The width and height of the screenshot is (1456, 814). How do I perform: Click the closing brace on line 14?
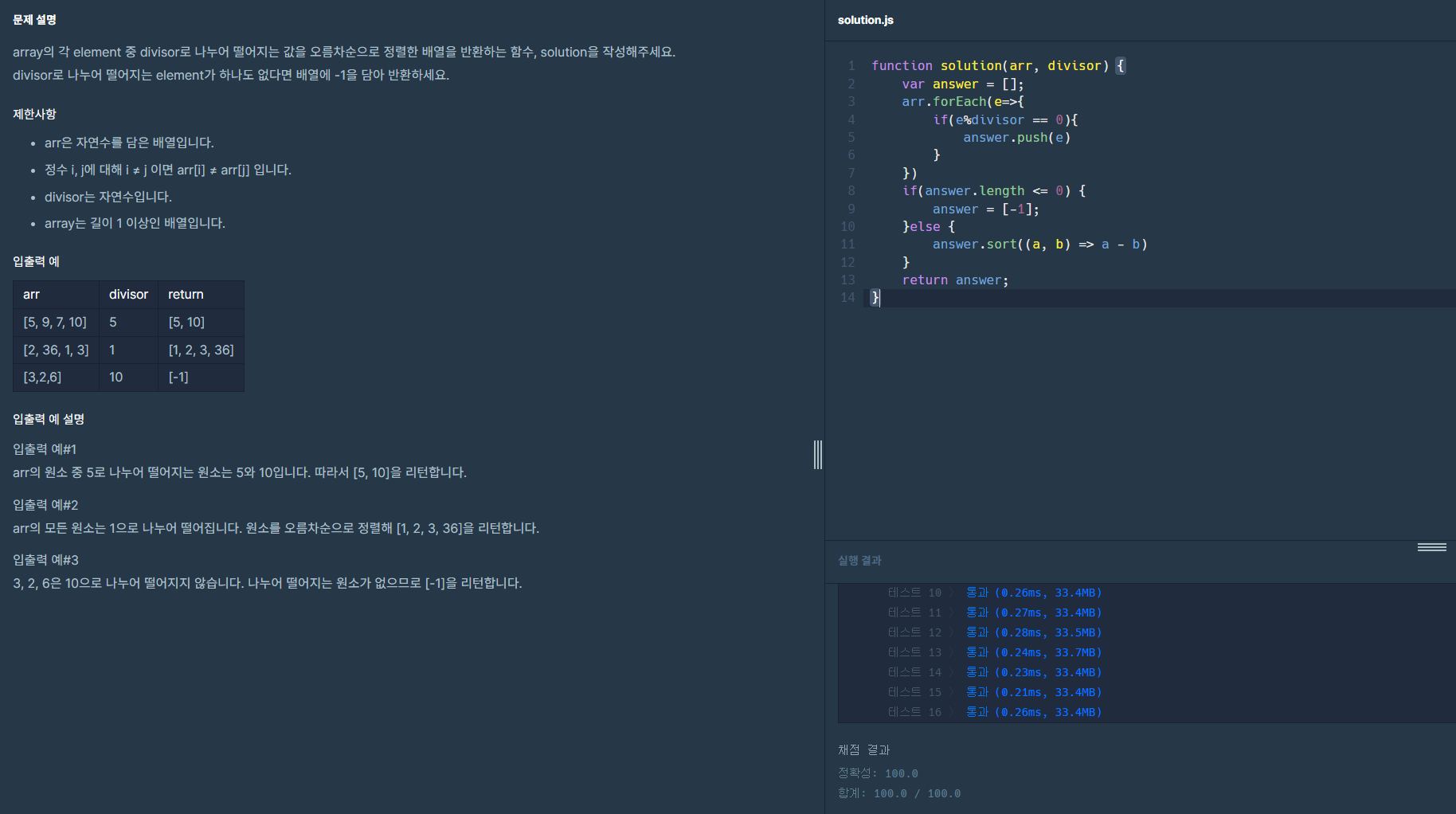[x=875, y=297]
